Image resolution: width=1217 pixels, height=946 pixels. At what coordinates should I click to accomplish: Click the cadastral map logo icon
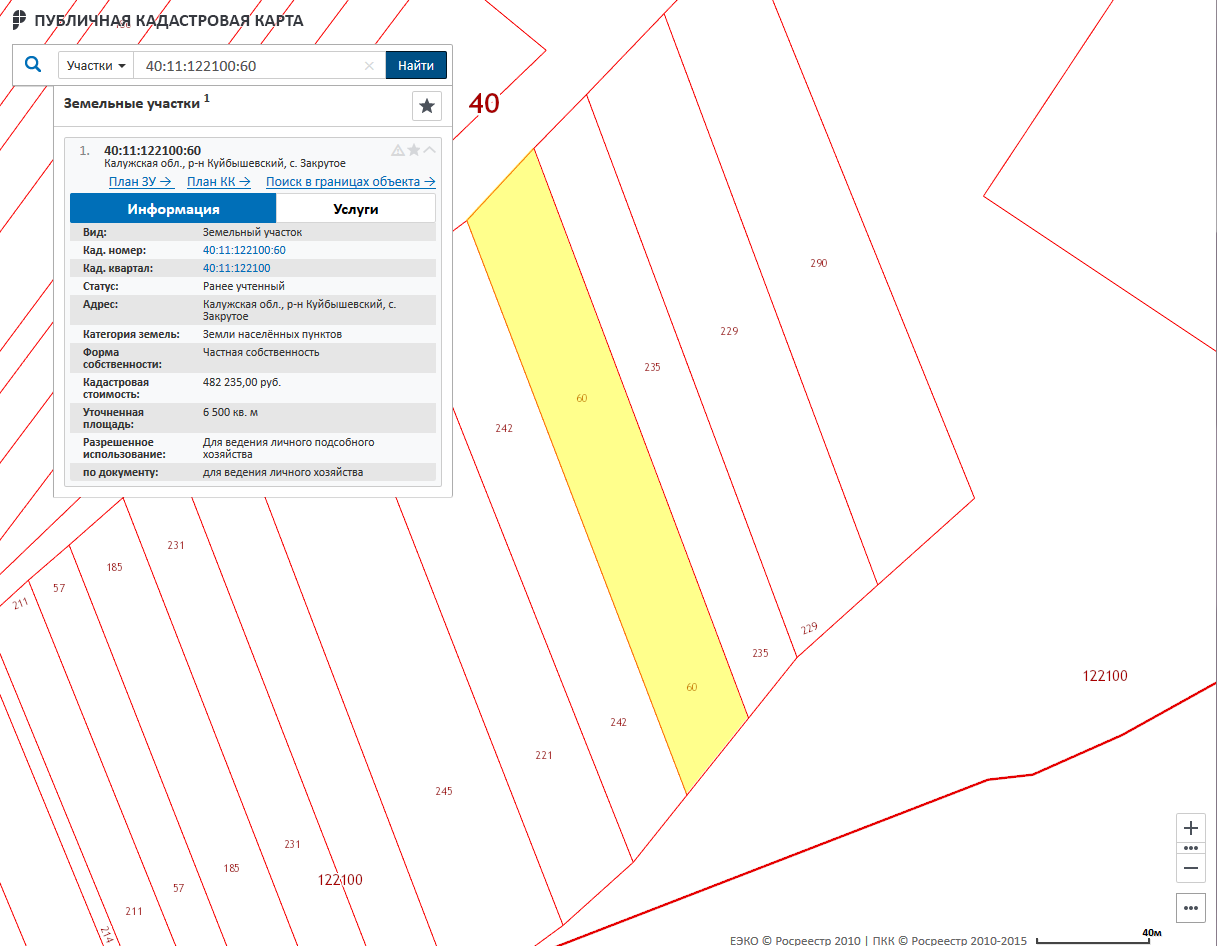coord(19,20)
